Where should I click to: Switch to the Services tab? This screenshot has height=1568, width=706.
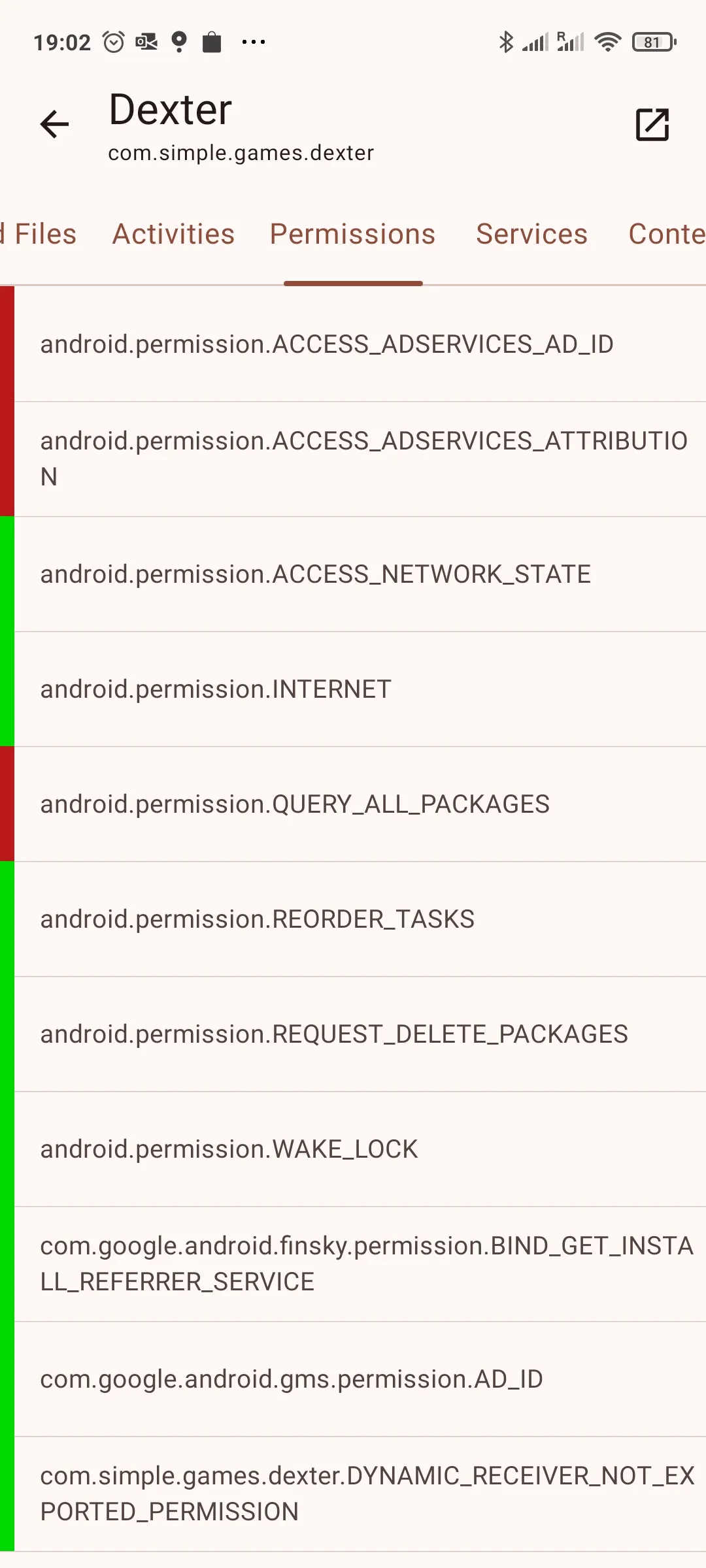(x=531, y=234)
